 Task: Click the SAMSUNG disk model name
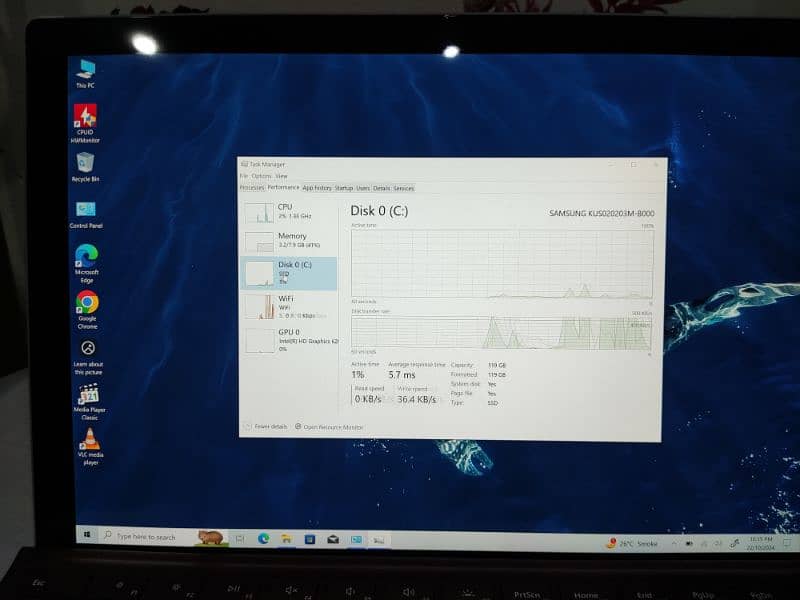(x=602, y=213)
